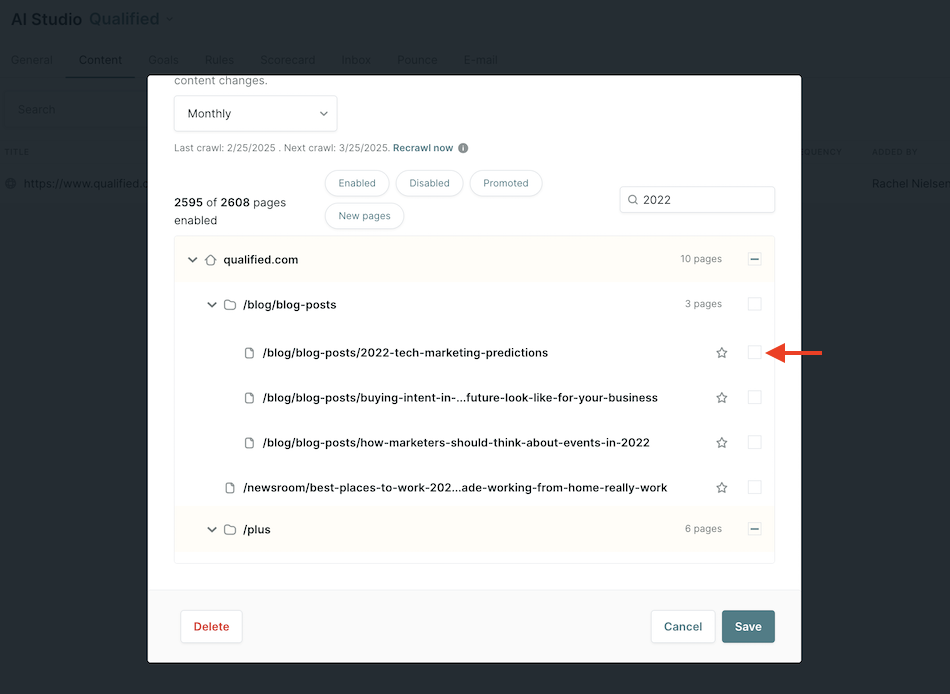Click the Rachel Nielsen added-by cell

coord(911,183)
